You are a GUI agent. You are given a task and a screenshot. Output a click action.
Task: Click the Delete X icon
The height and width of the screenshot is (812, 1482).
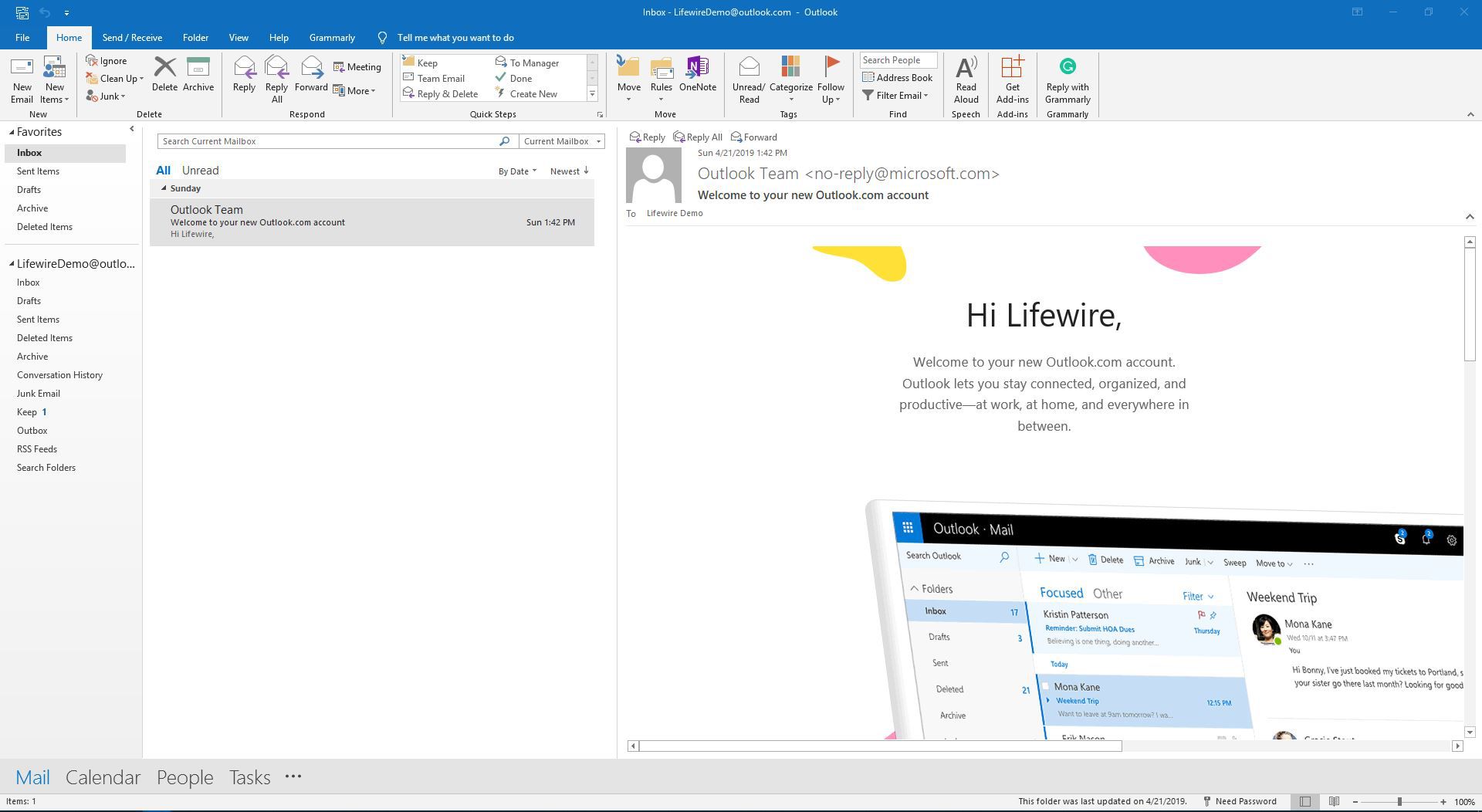click(x=164, y=67)
